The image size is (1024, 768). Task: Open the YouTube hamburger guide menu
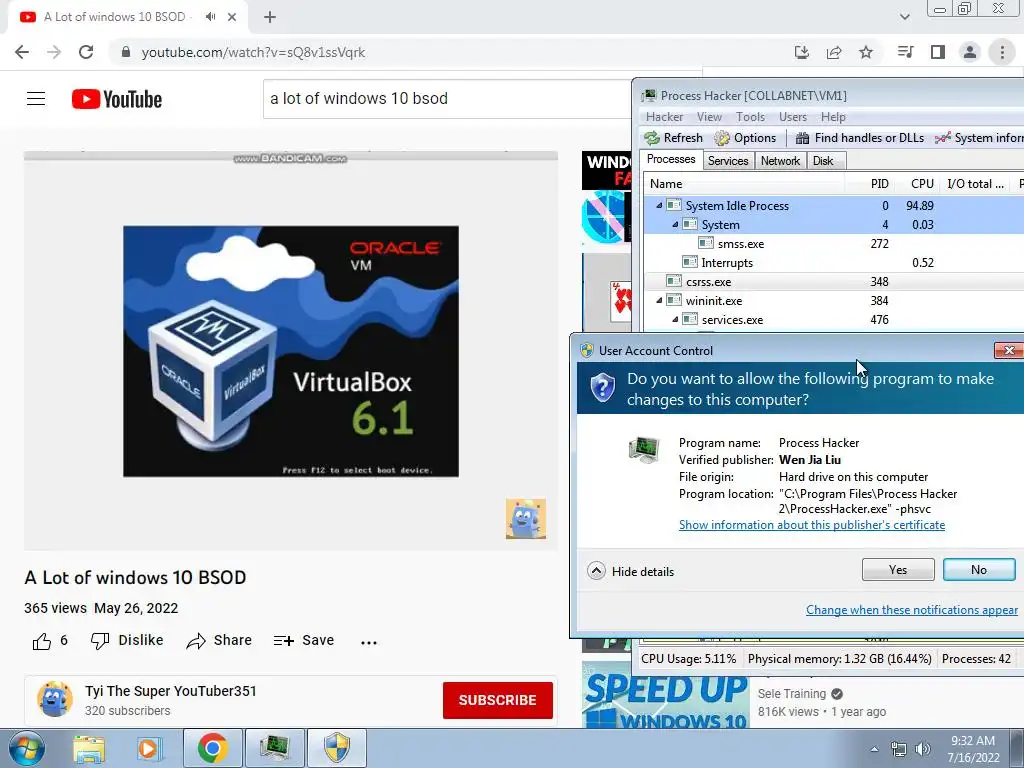click(36, 99)
